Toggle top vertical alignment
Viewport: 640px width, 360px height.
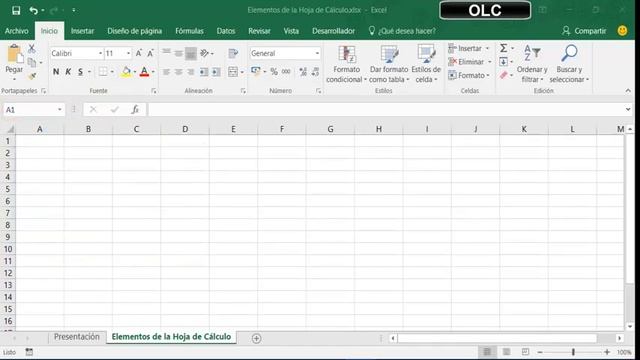pos(166,52)
